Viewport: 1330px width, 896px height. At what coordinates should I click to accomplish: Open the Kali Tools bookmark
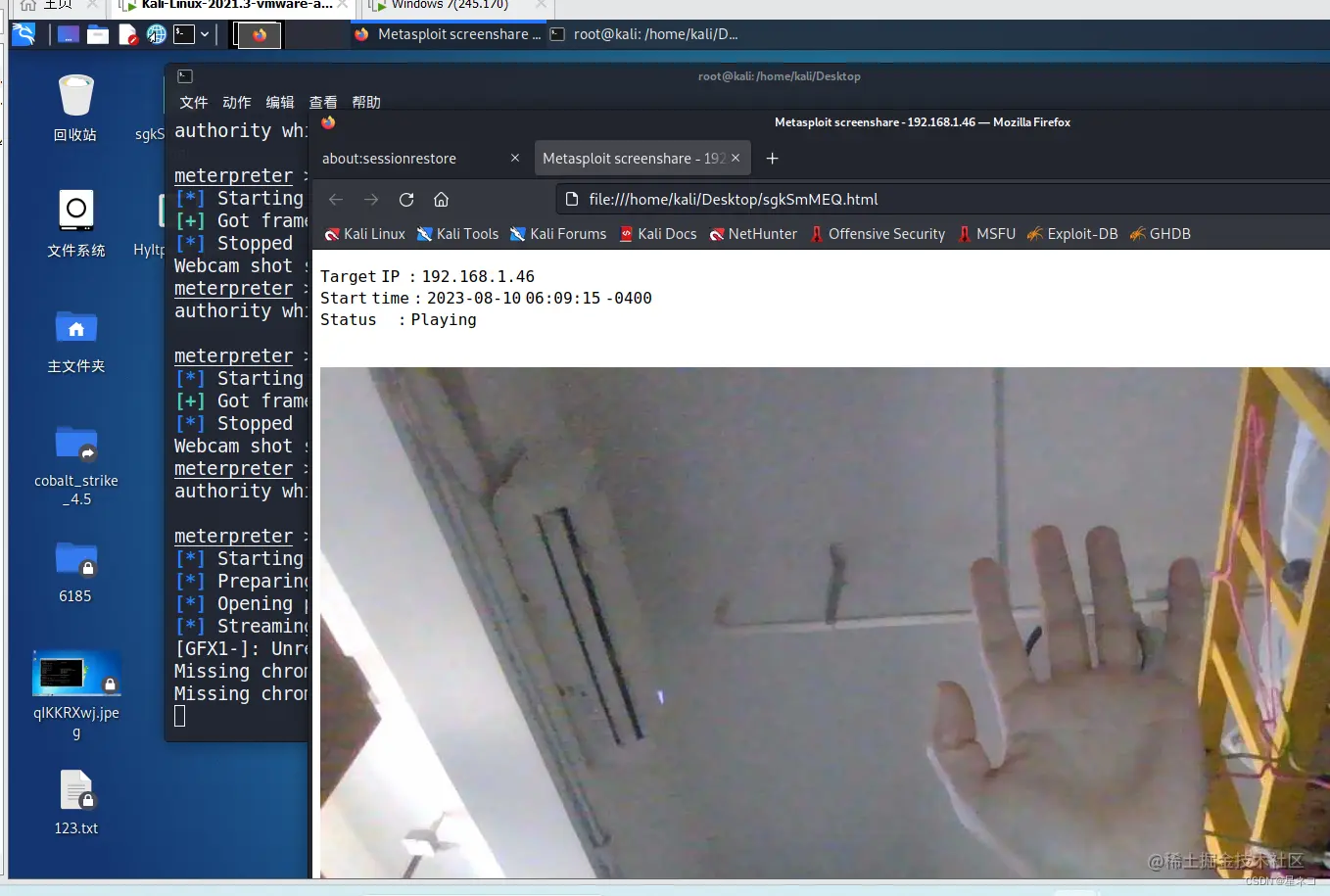(x=457, y=234)
